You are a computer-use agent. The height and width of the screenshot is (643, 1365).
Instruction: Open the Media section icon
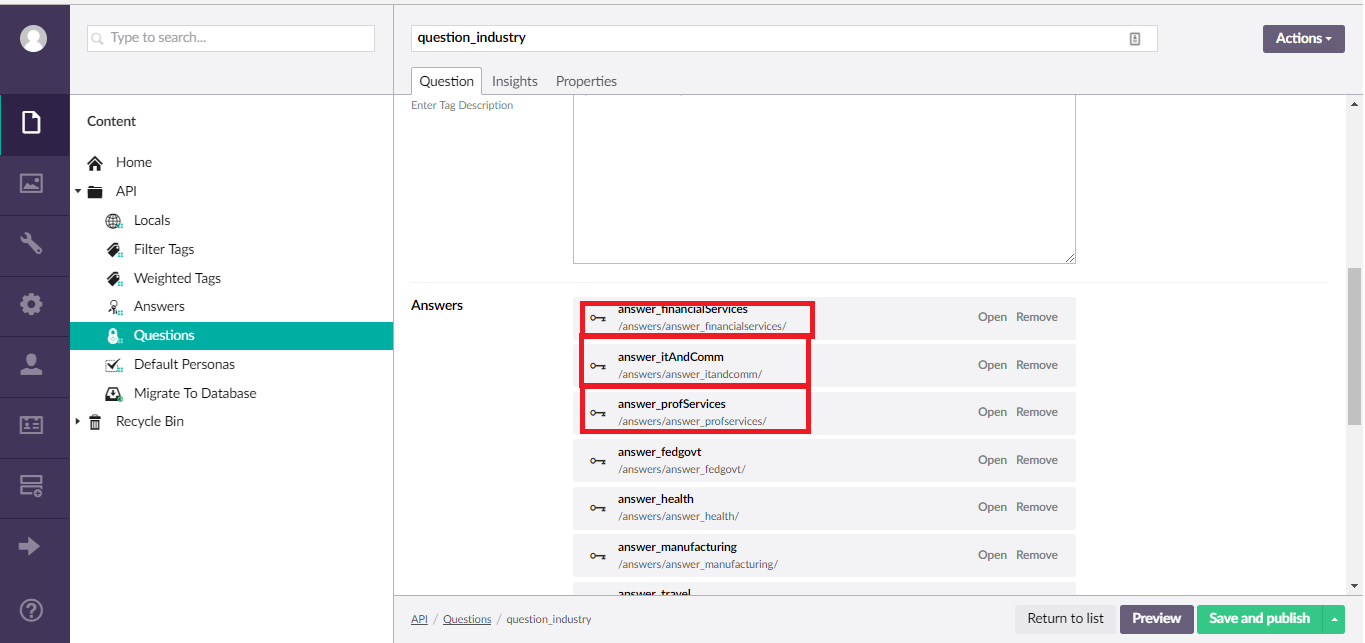[x=32, y=183]
